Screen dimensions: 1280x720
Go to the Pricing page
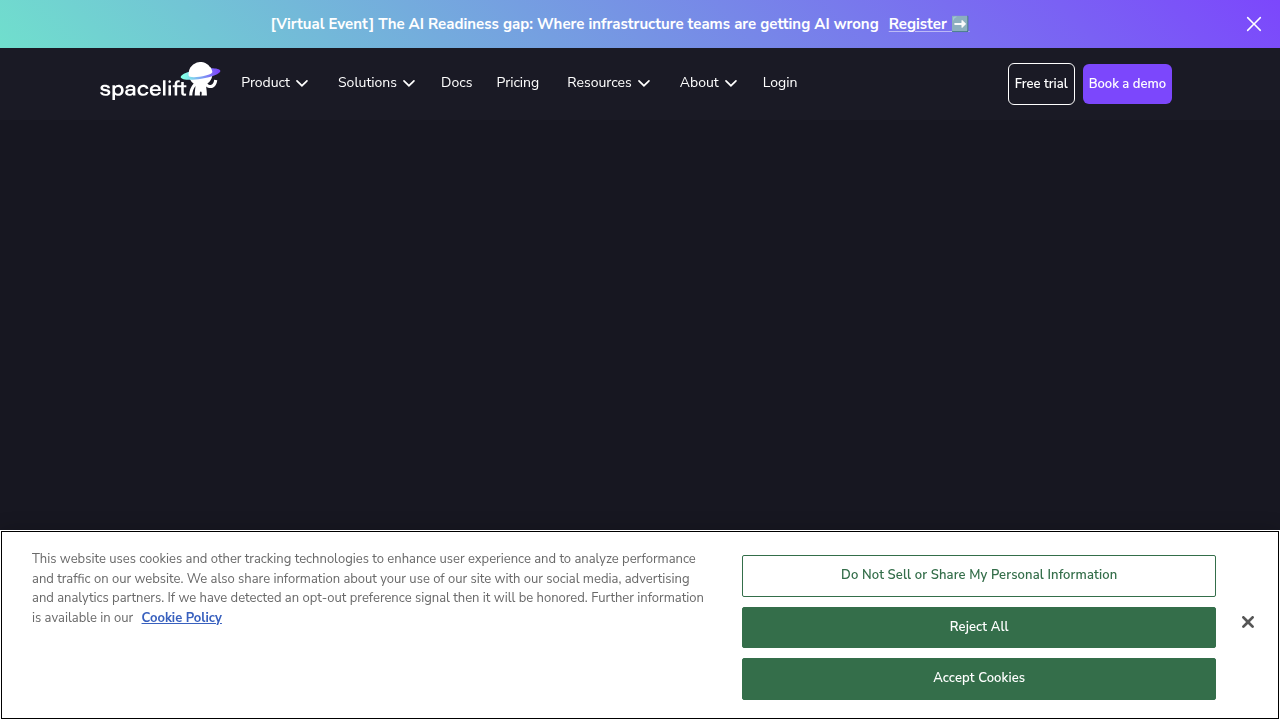[x=517, y=83]
